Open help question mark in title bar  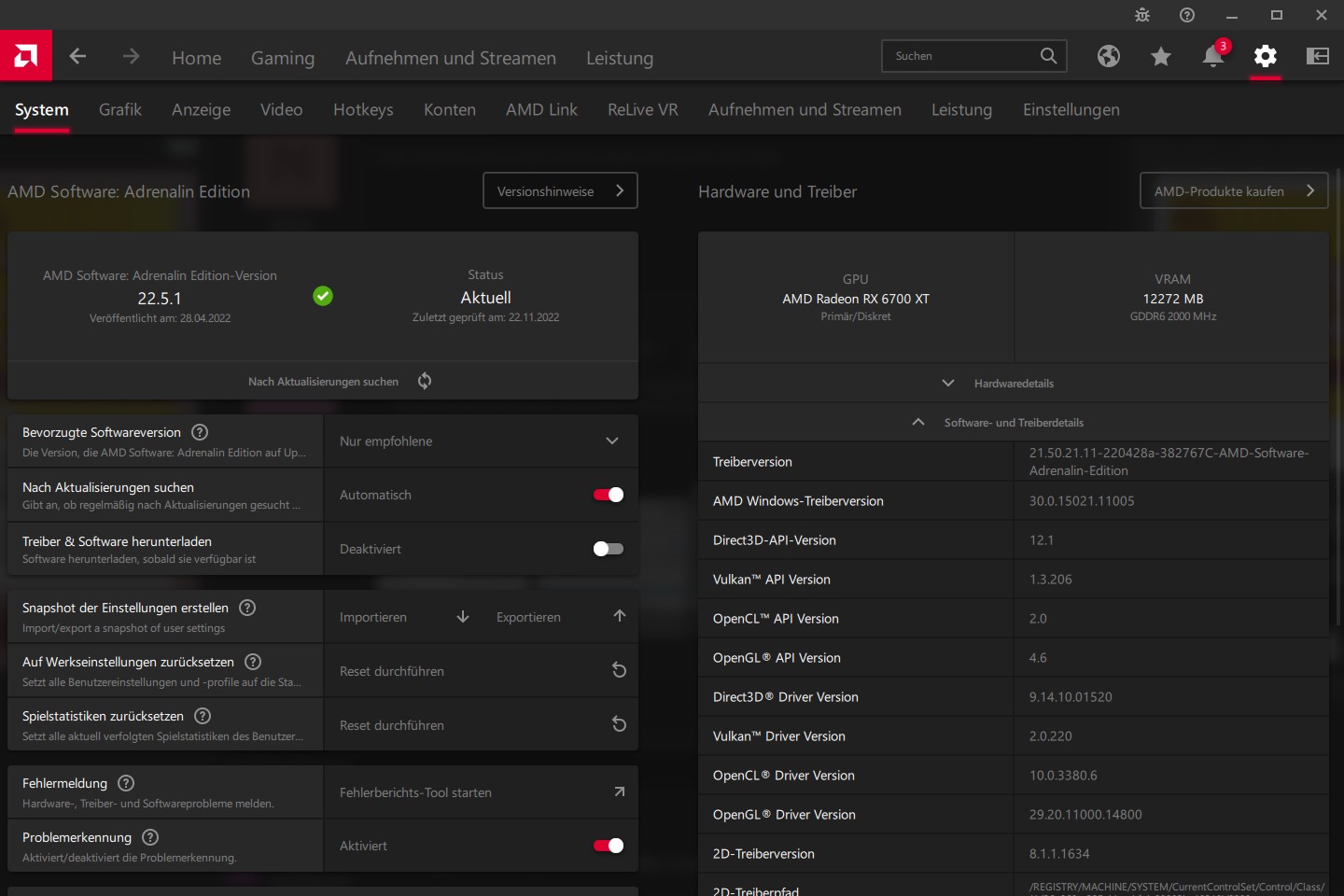[1187, 15]
